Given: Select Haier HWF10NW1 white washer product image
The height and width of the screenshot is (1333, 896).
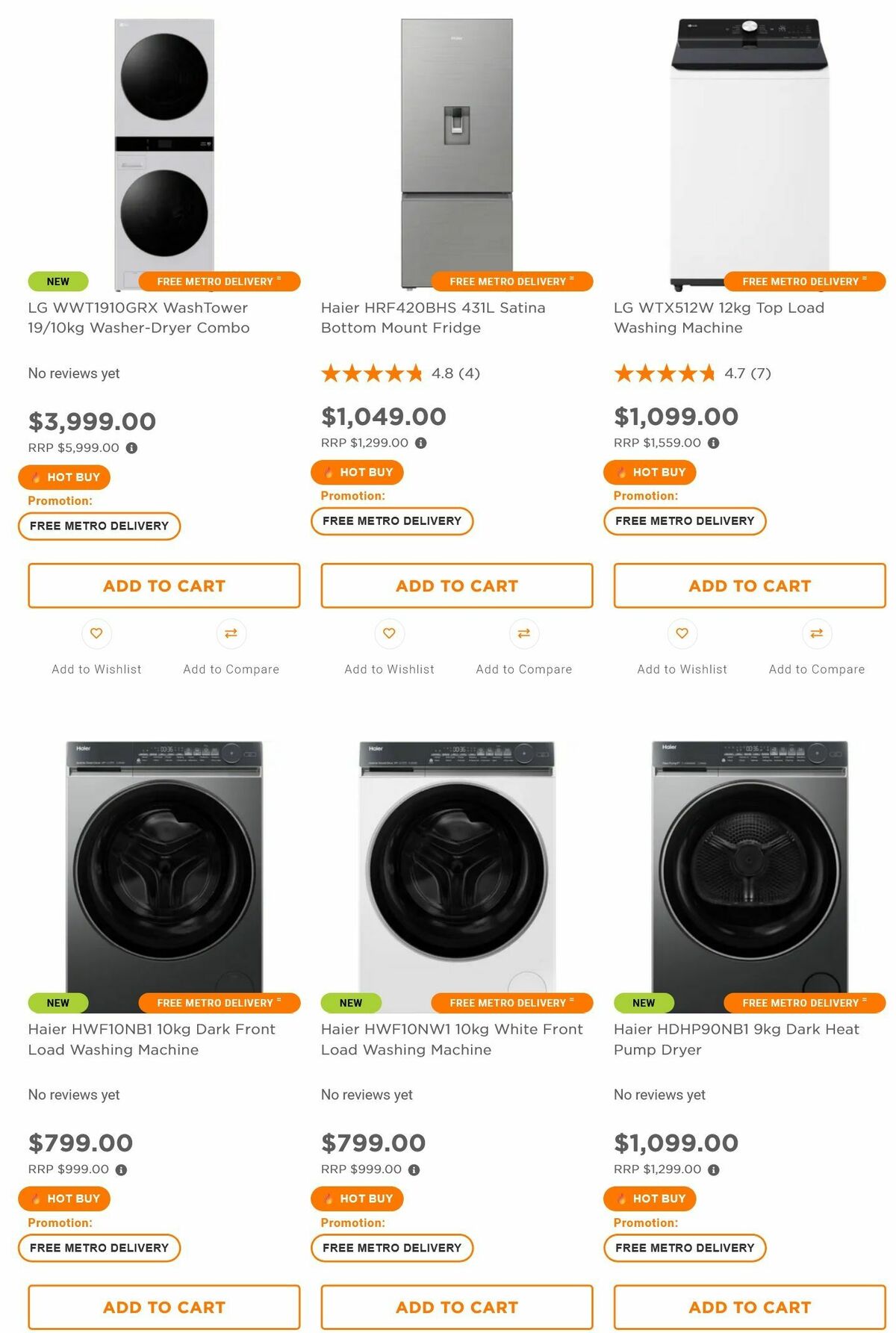Looking at the screenshot, I should [457, 875].
